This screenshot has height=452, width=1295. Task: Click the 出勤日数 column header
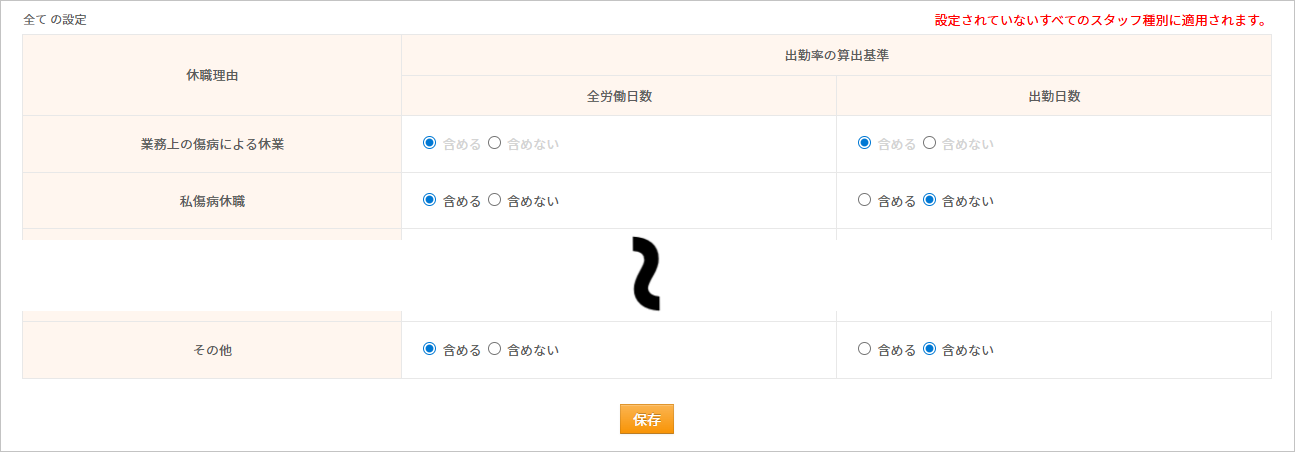tap(1054, 96)
